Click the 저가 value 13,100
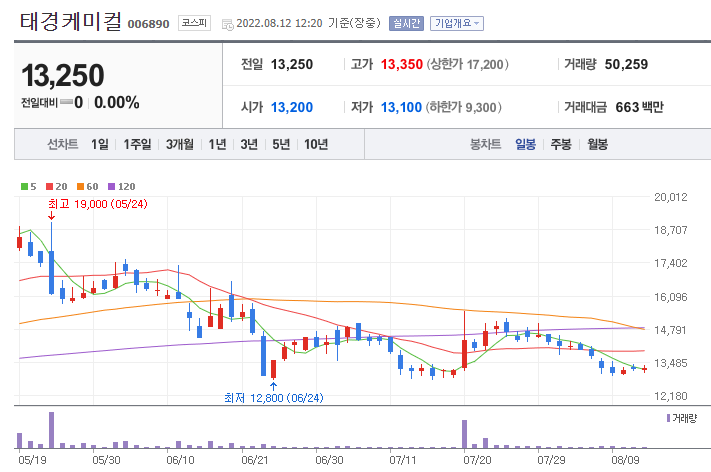This screenshot has width=711, height=472. tap(401, 107)
